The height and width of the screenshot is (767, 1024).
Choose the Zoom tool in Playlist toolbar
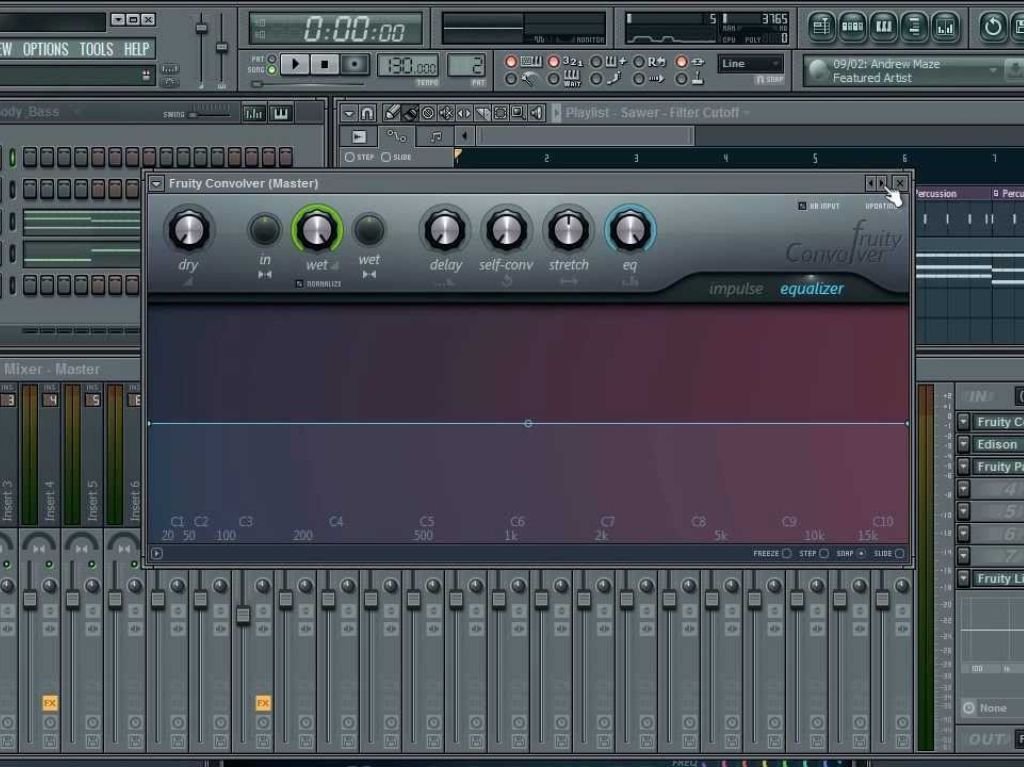518,113
